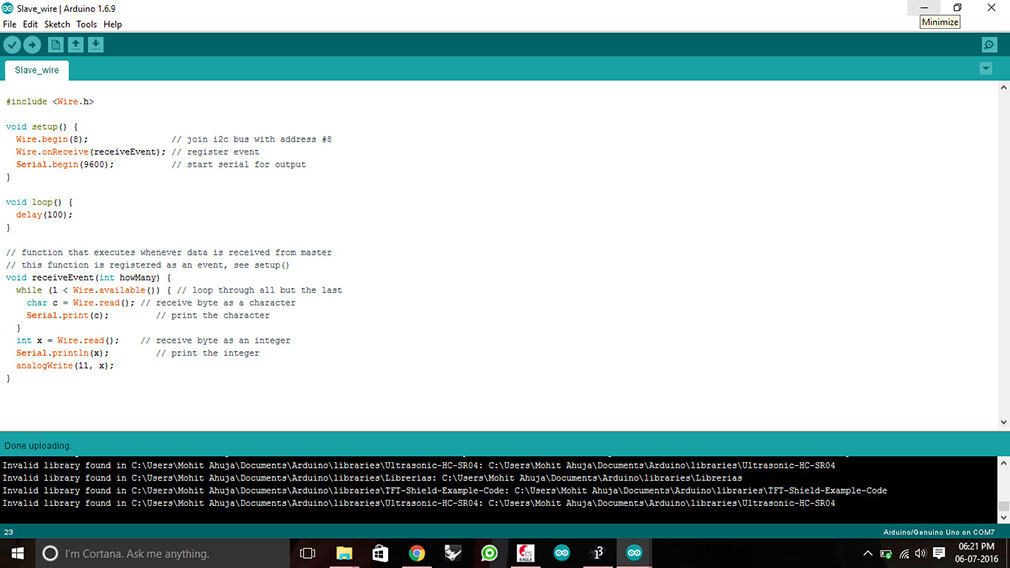This screenshot has height=568, width=1010.
Task: Click the Windows Start button
Action: click(x=17, y=553)
